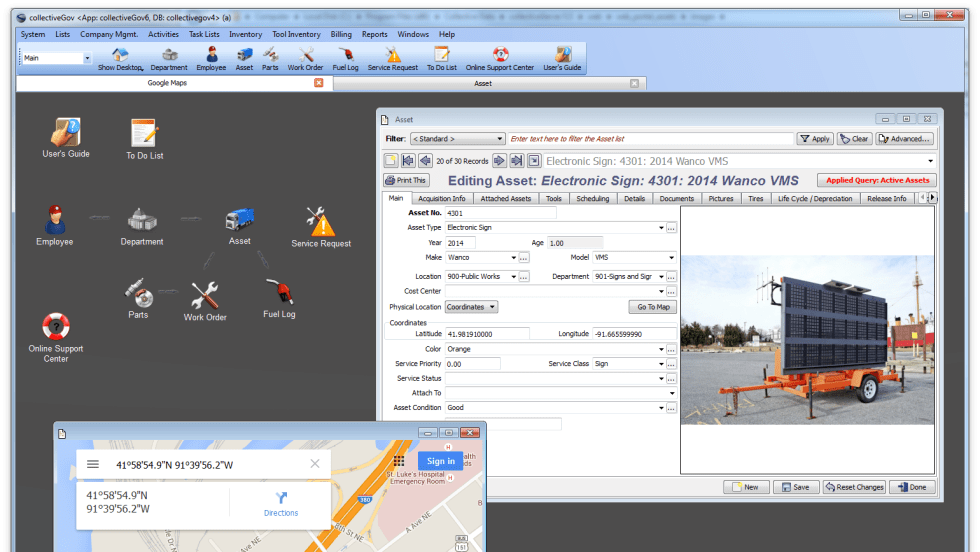Click the Work Order toolbar icon
Viewport: 980px width, 552px height.
pyautogui.click(x=306, y=59)
